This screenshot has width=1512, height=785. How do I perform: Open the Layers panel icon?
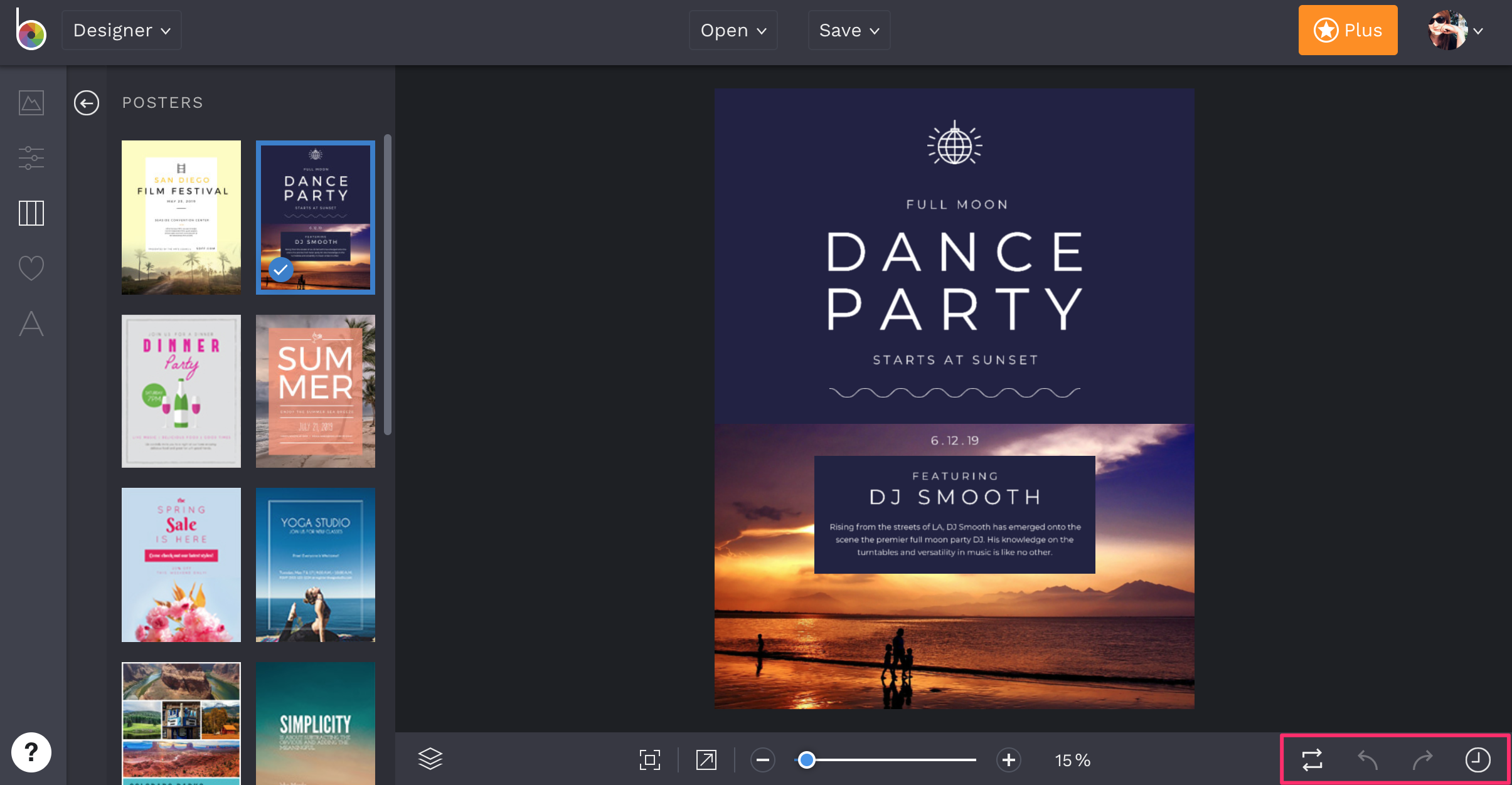430,759
